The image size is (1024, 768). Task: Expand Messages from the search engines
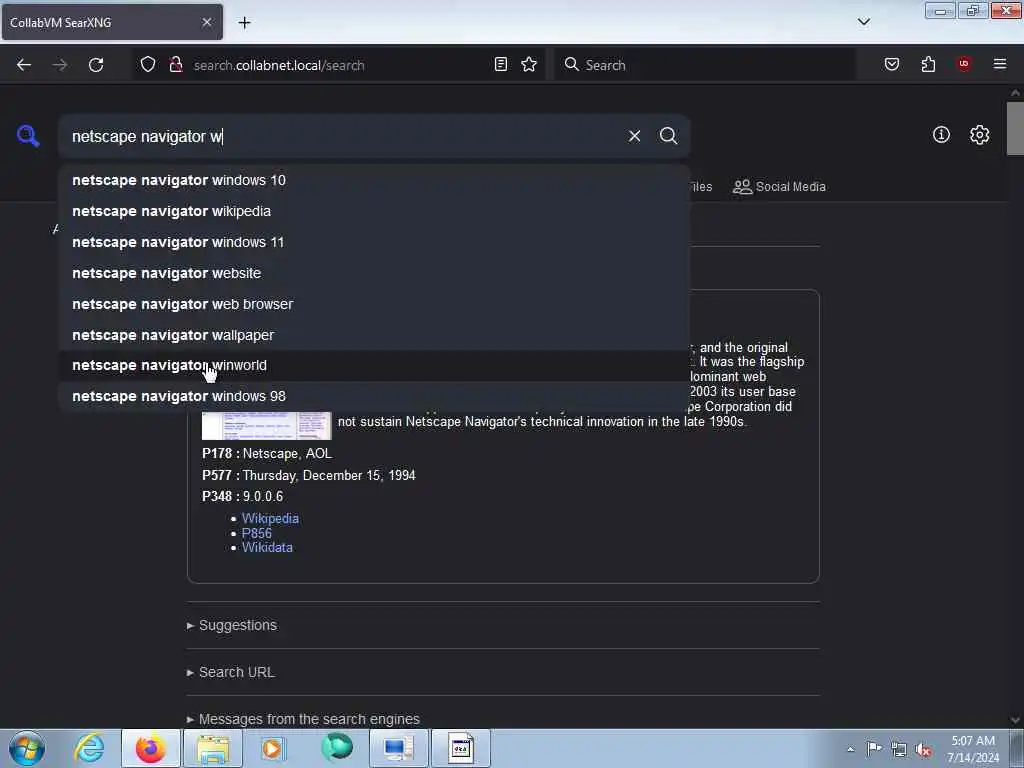303,719
